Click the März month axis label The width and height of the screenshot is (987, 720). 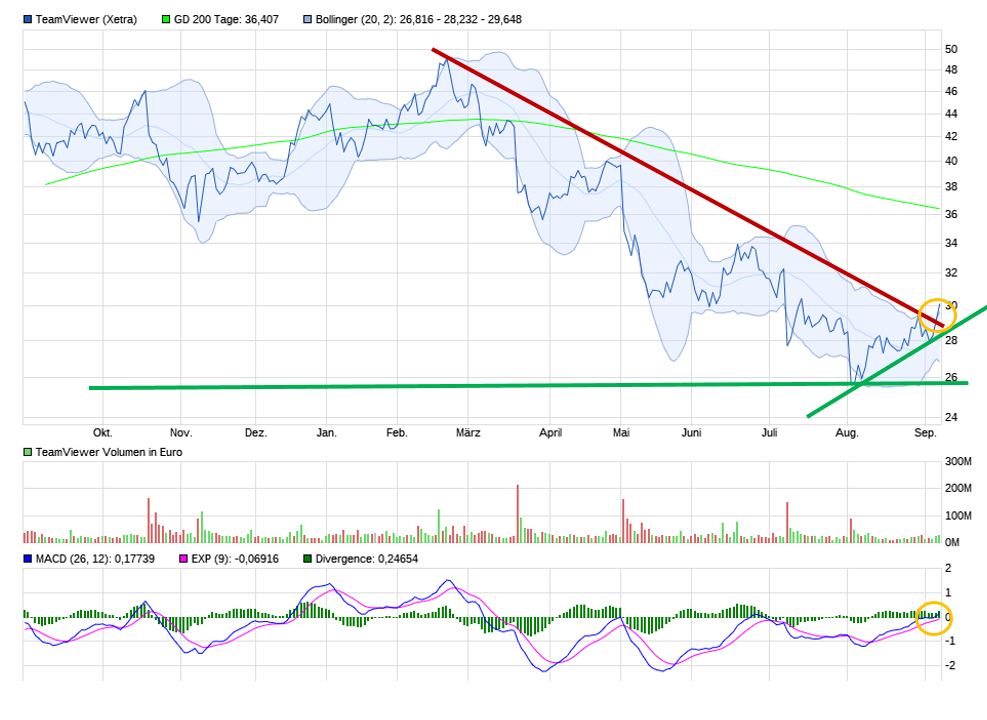pos(468,432)
